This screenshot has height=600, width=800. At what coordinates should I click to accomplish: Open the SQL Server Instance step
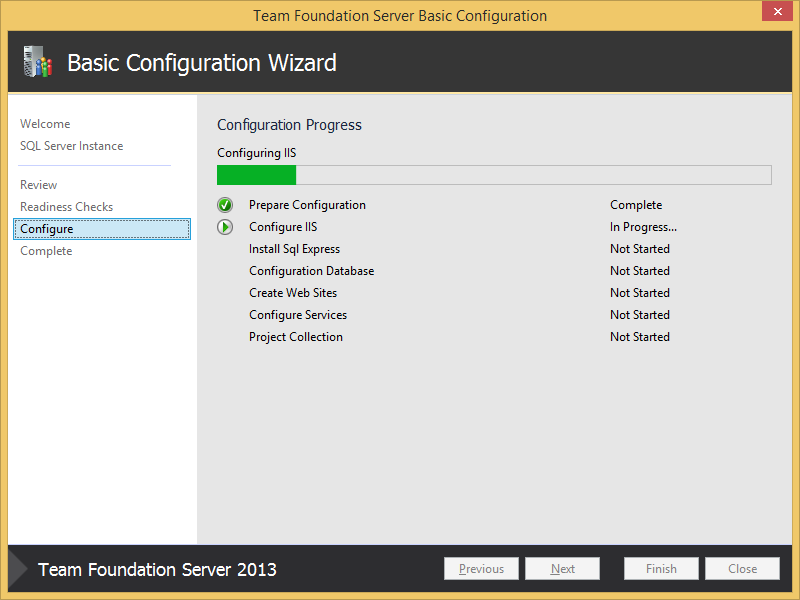(x=72, y=146)
